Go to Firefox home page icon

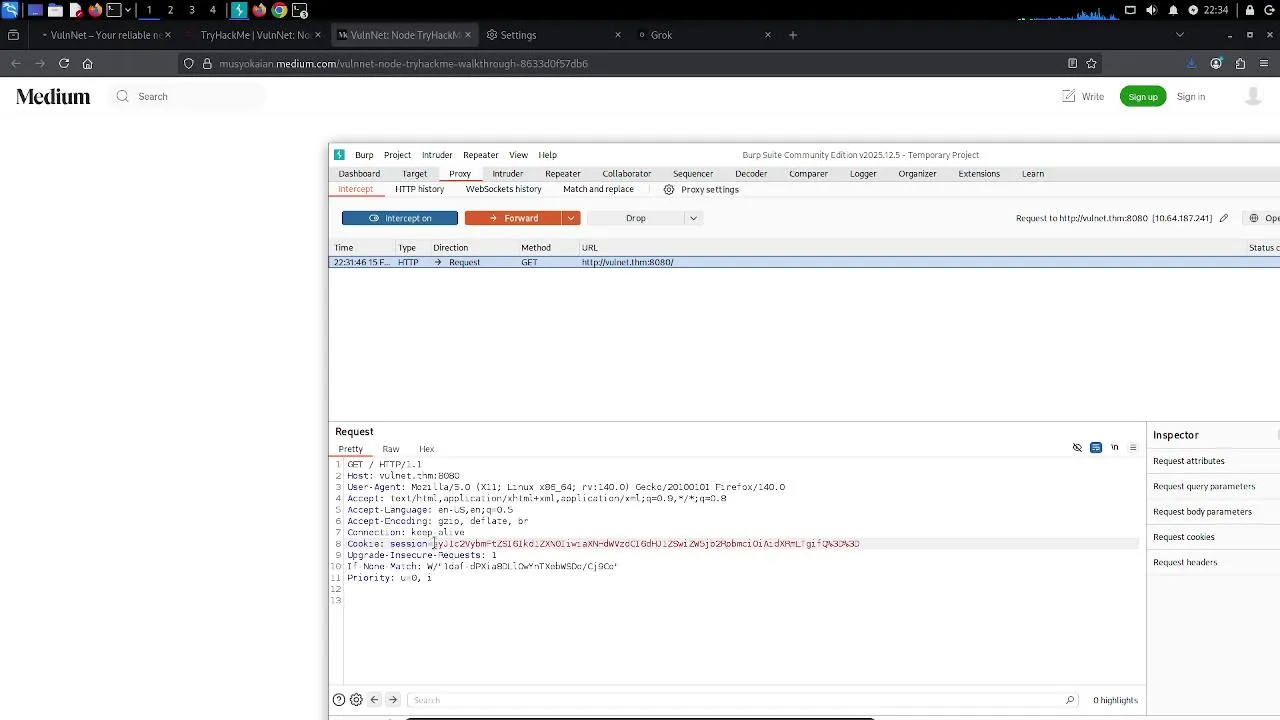[88, 63]
